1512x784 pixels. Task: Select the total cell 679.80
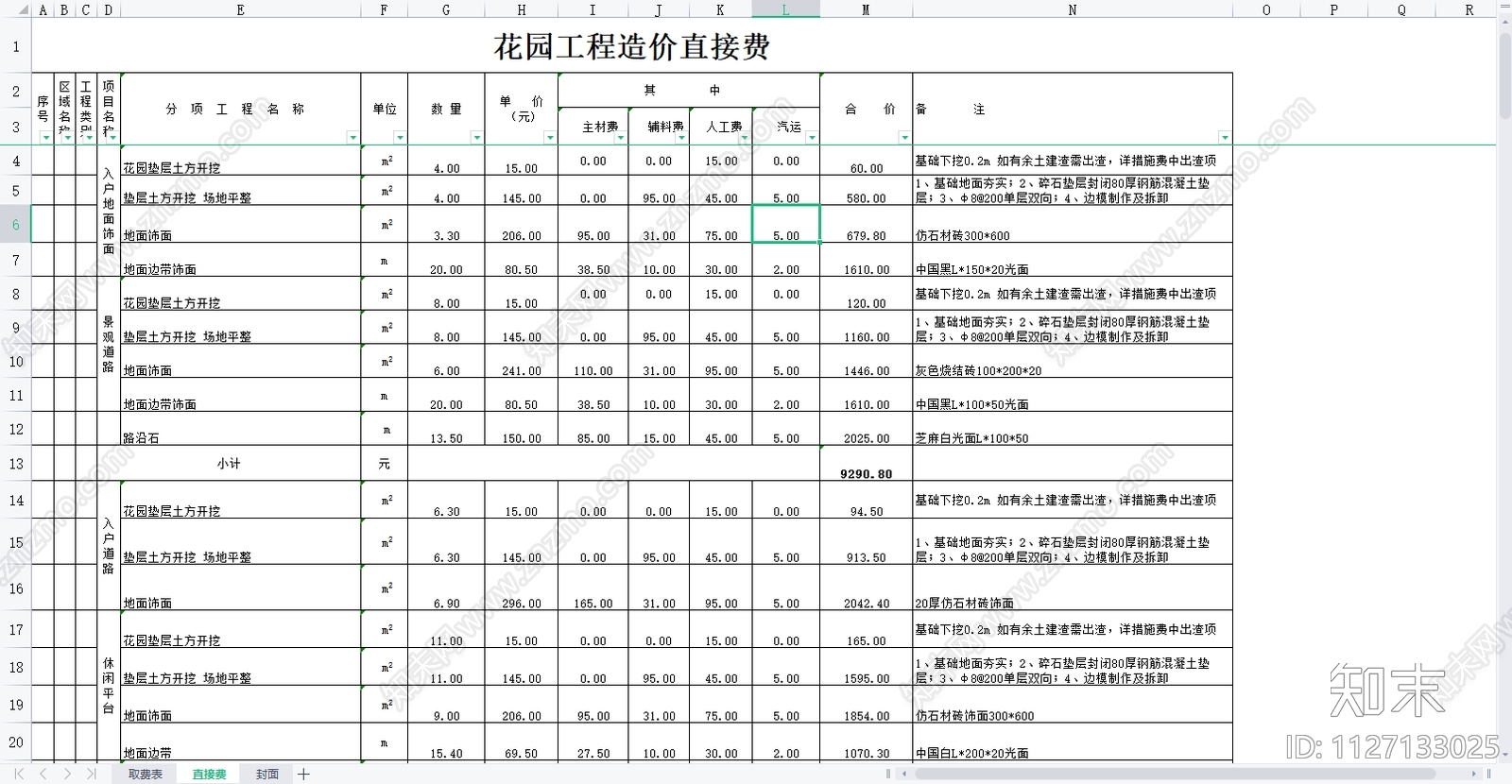(x=867, y=225)
